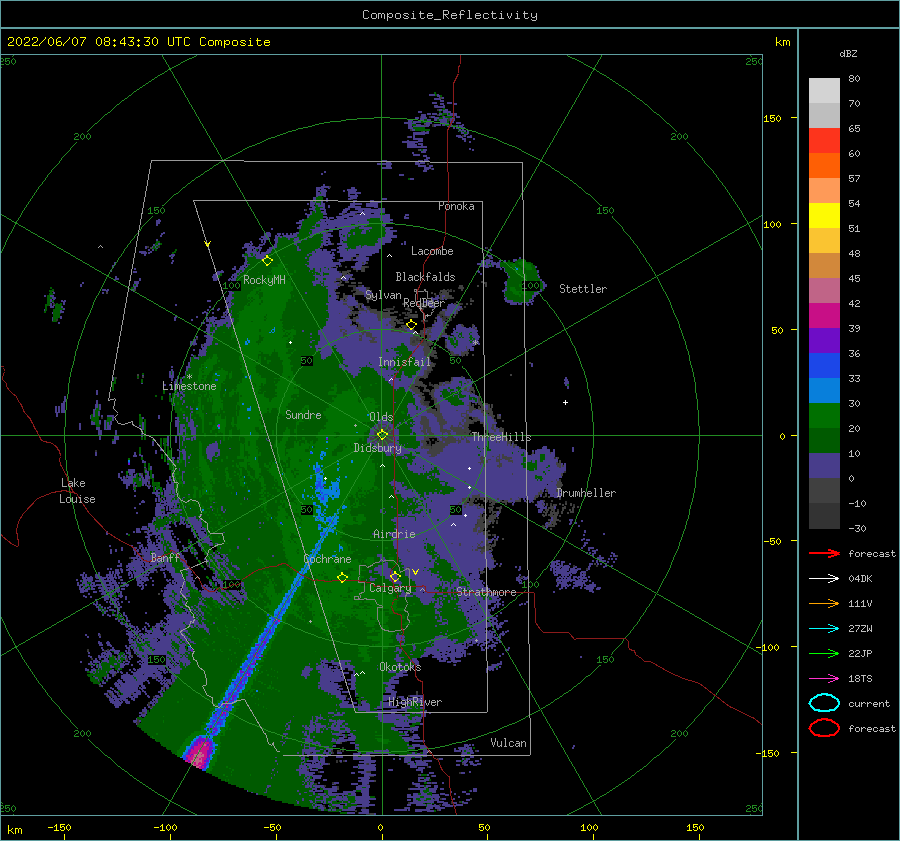Click the 80 dBZ color swatch

(x=824, y=90)
